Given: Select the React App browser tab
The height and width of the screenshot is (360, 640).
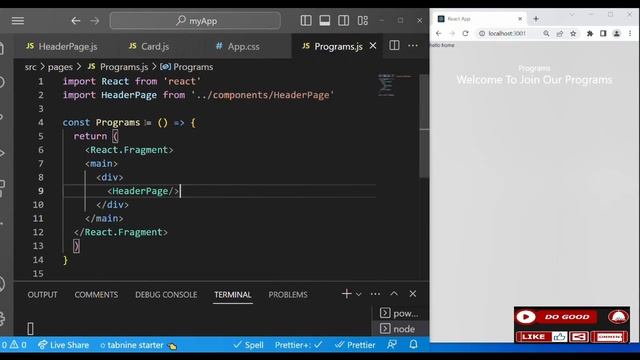Looking at the screenshot, I should [480, 19].
